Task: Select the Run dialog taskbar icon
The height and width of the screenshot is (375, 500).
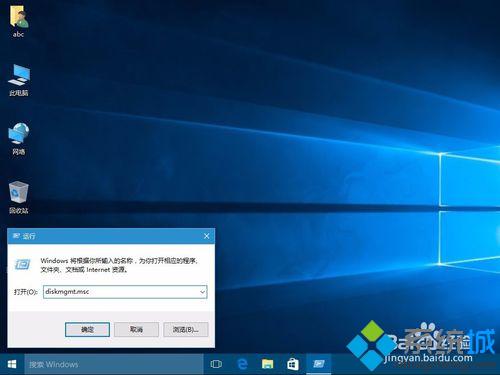Action: [319, 364]
